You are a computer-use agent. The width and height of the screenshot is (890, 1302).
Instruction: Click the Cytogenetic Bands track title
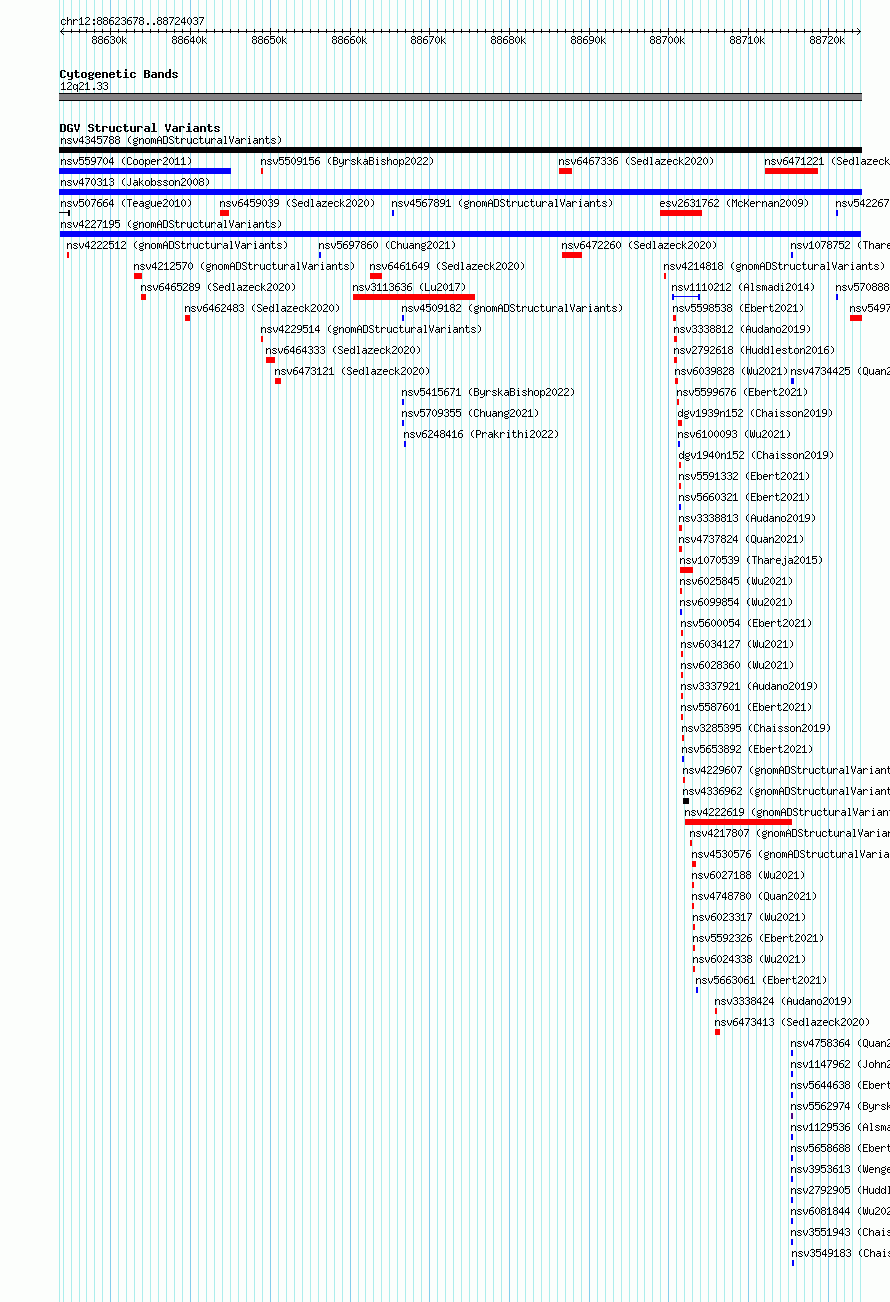(119, 74)
